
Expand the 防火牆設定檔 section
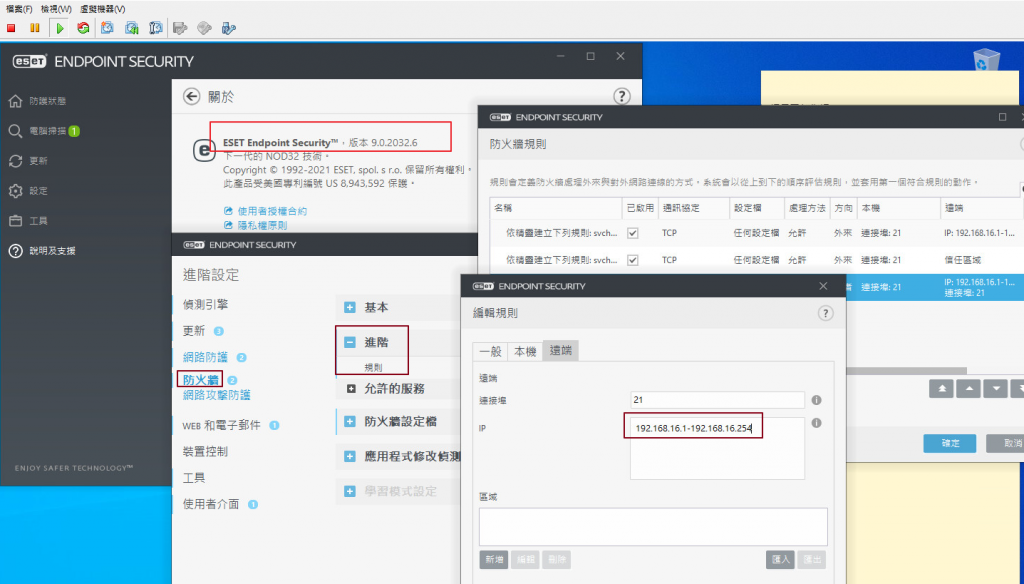tap(350, 421)
